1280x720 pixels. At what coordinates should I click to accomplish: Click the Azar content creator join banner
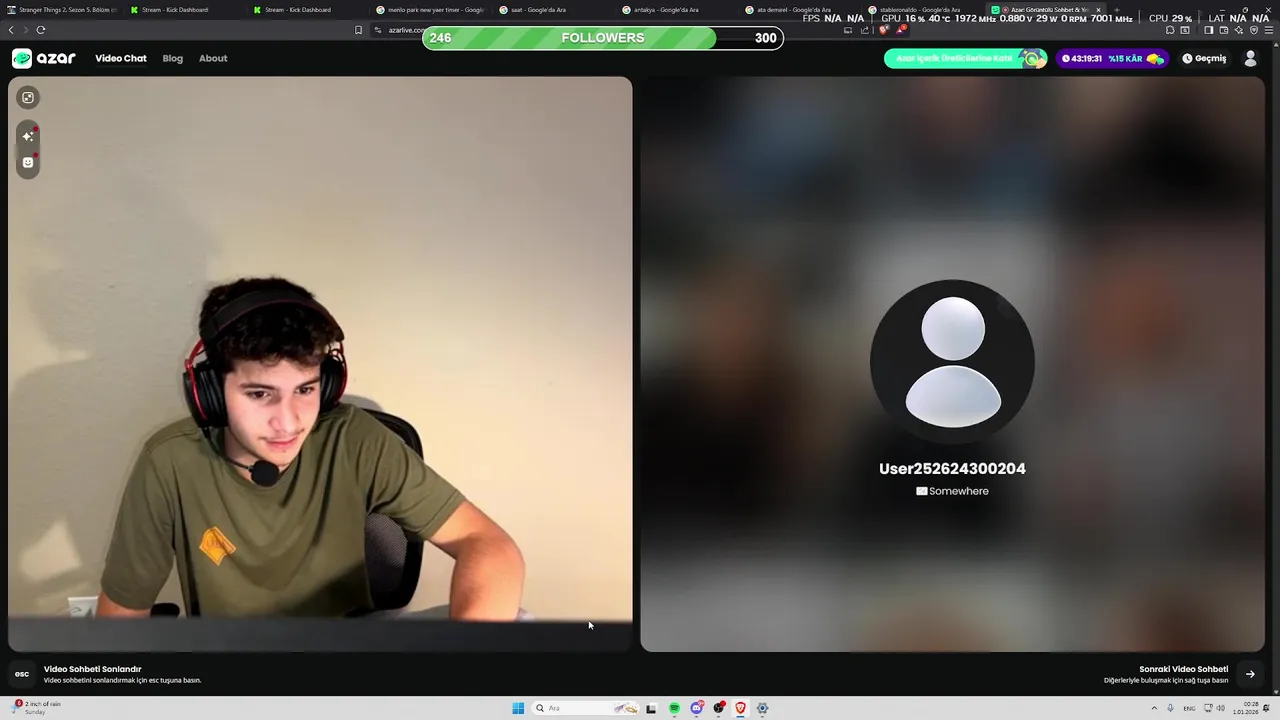(965, 58)
